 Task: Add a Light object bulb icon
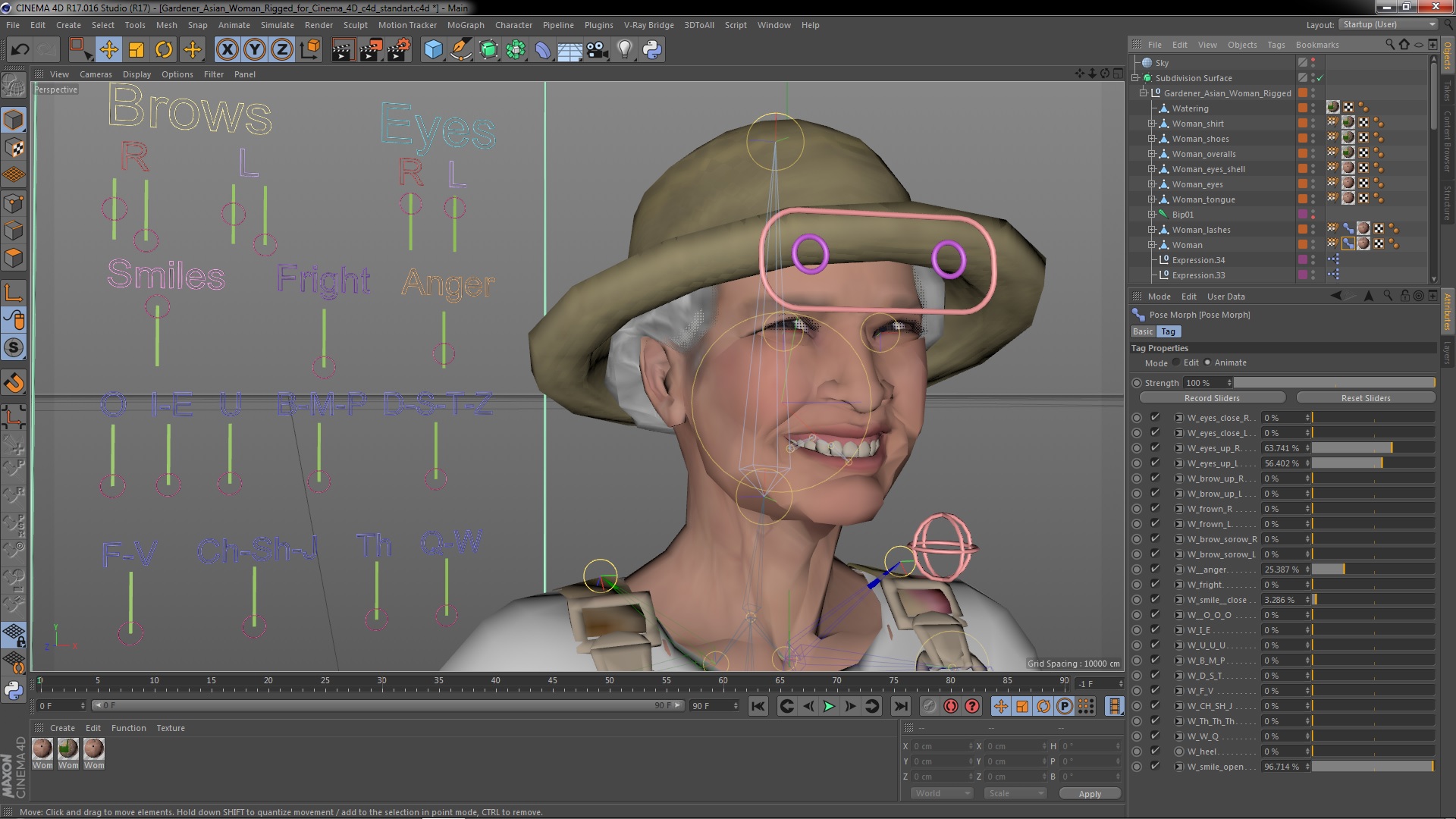624,50
